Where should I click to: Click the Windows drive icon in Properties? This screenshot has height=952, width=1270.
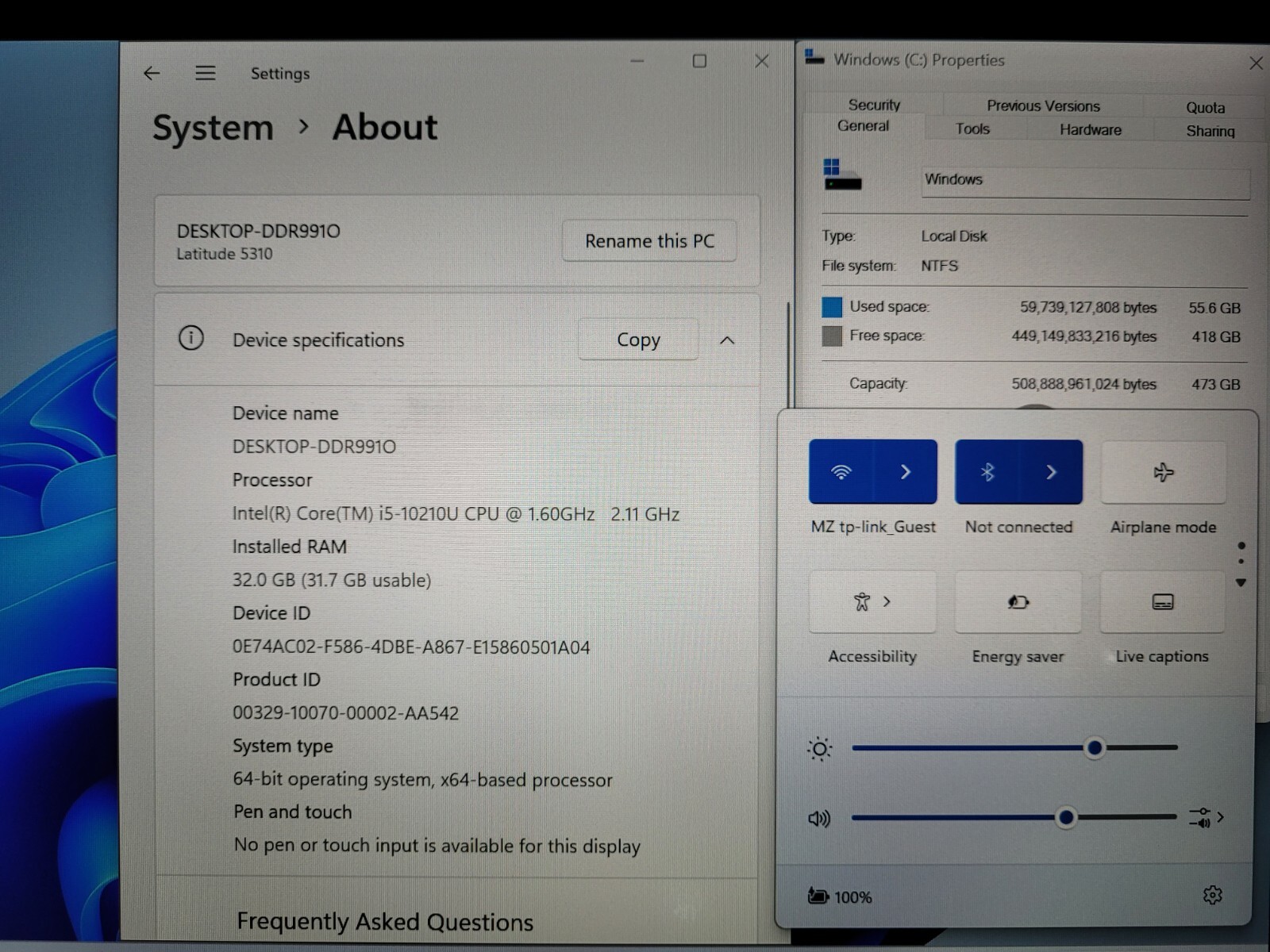click(842, 175)
